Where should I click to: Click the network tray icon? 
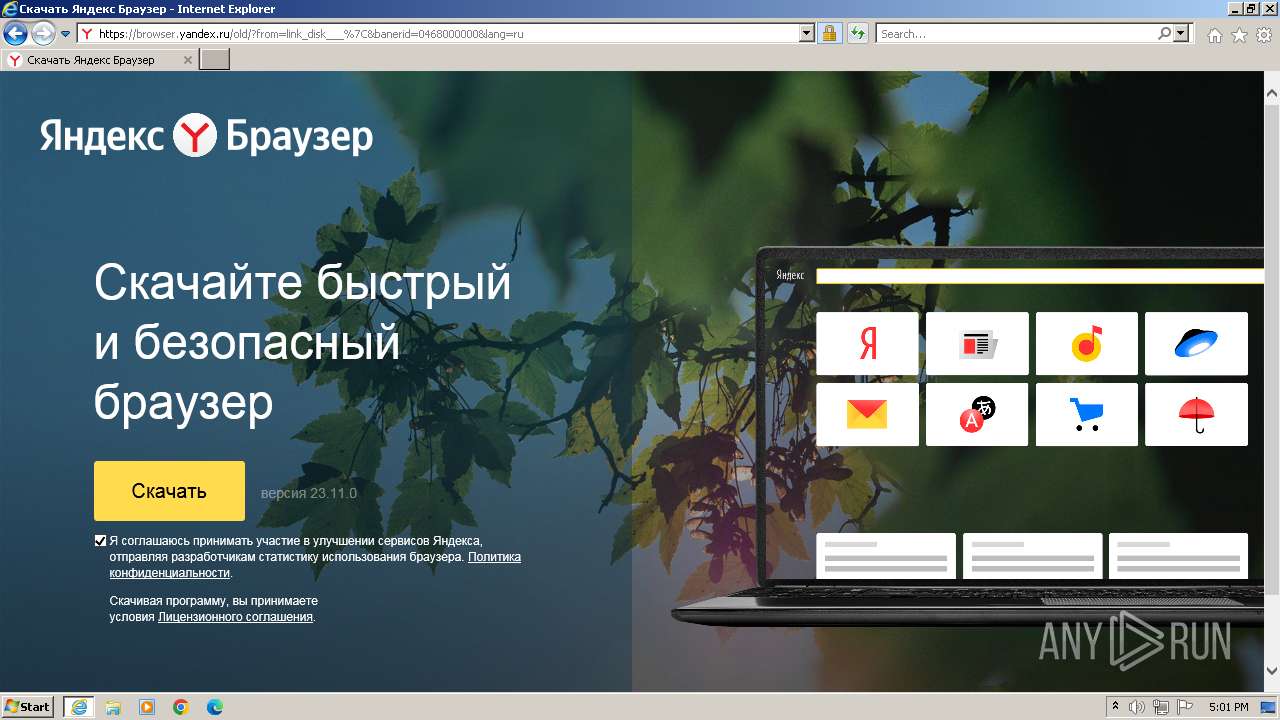(1161, 707)
